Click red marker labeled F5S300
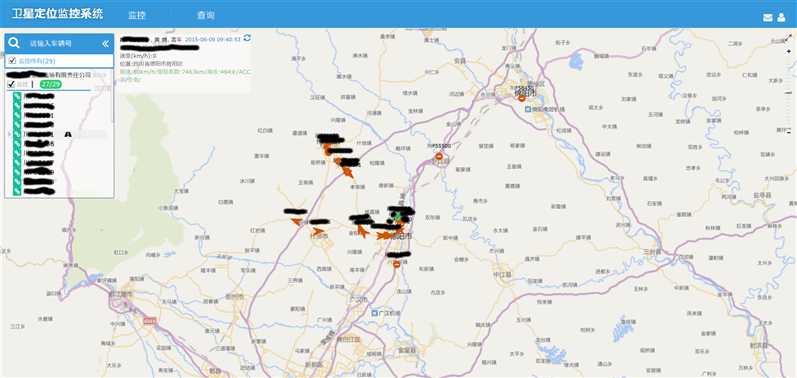 439,155
